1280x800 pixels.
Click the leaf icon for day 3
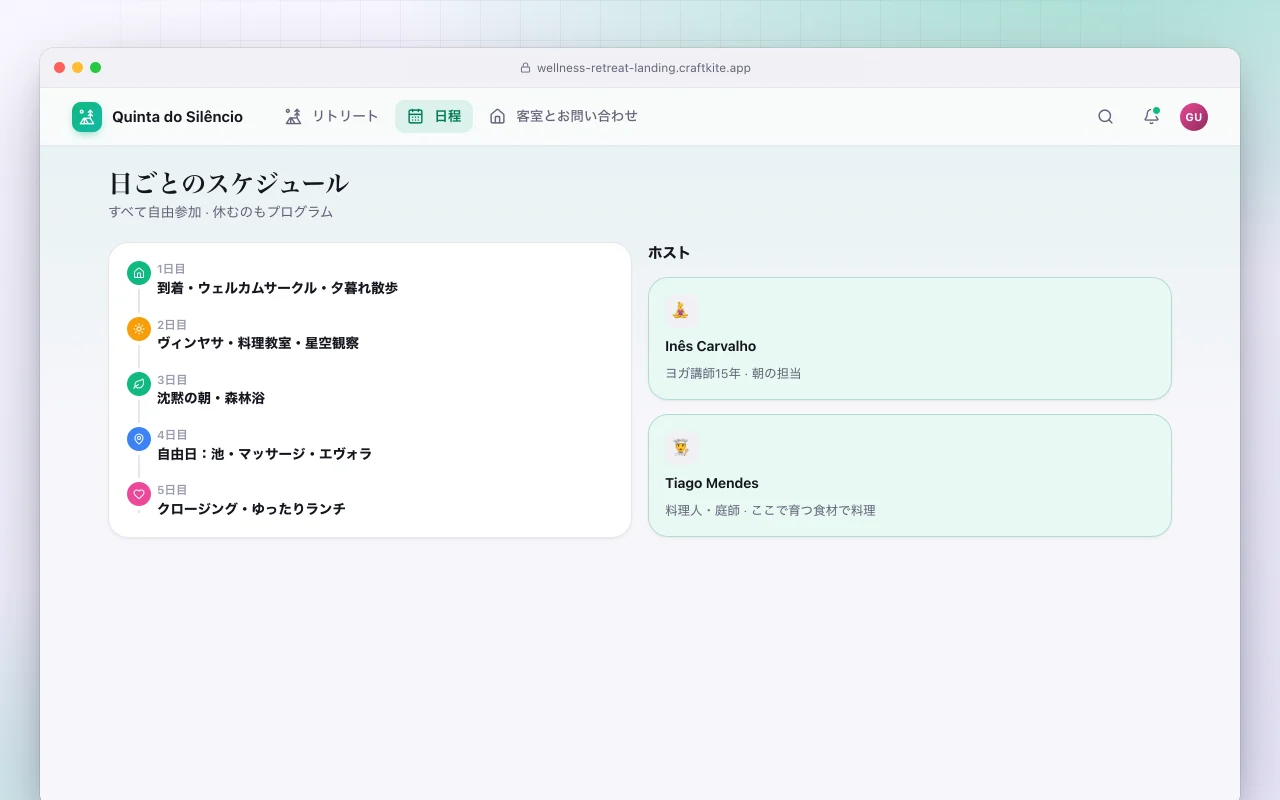click(x=139, y=383)
